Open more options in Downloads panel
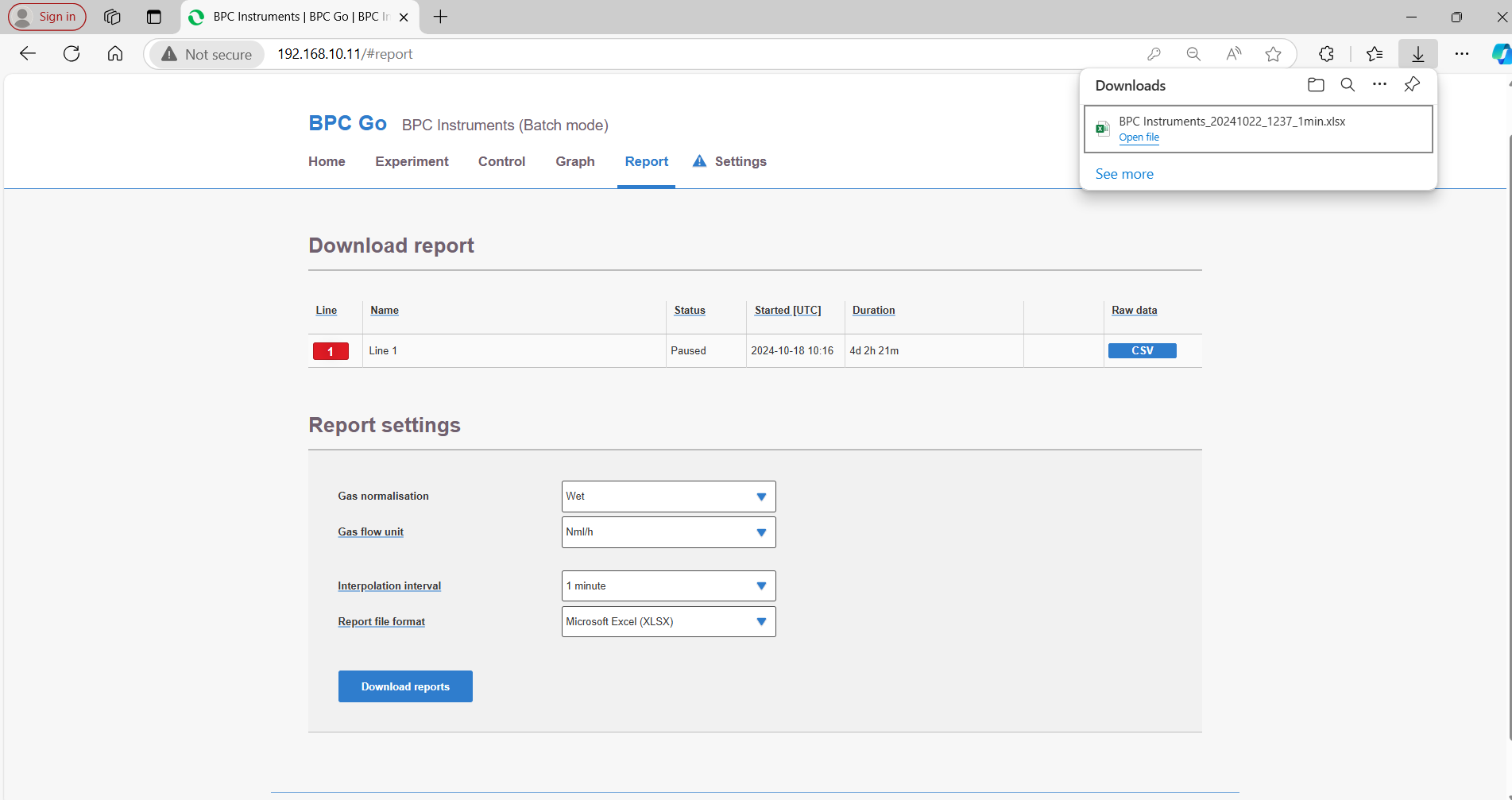This screenshot has width=1512, height=800. 1379,84
